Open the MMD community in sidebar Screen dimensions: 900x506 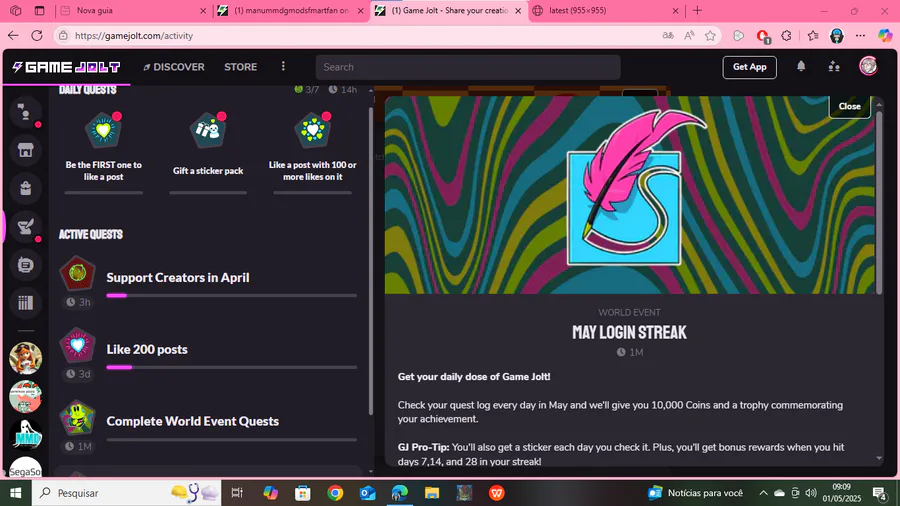pos(25,434)
